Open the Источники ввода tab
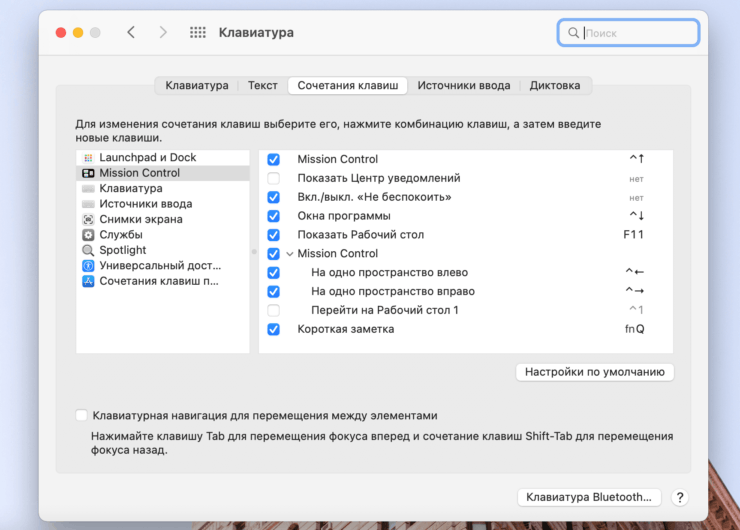 point(463,85)
